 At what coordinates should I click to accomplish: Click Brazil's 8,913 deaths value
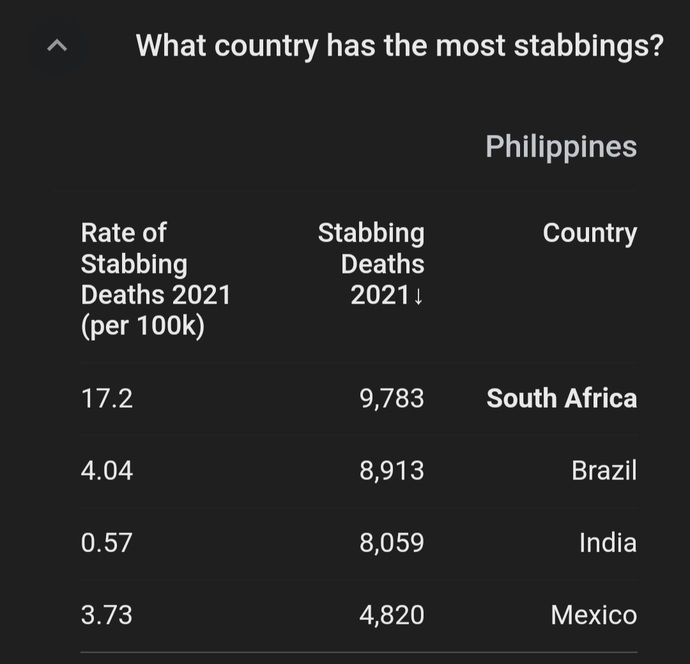coord(392,471)
